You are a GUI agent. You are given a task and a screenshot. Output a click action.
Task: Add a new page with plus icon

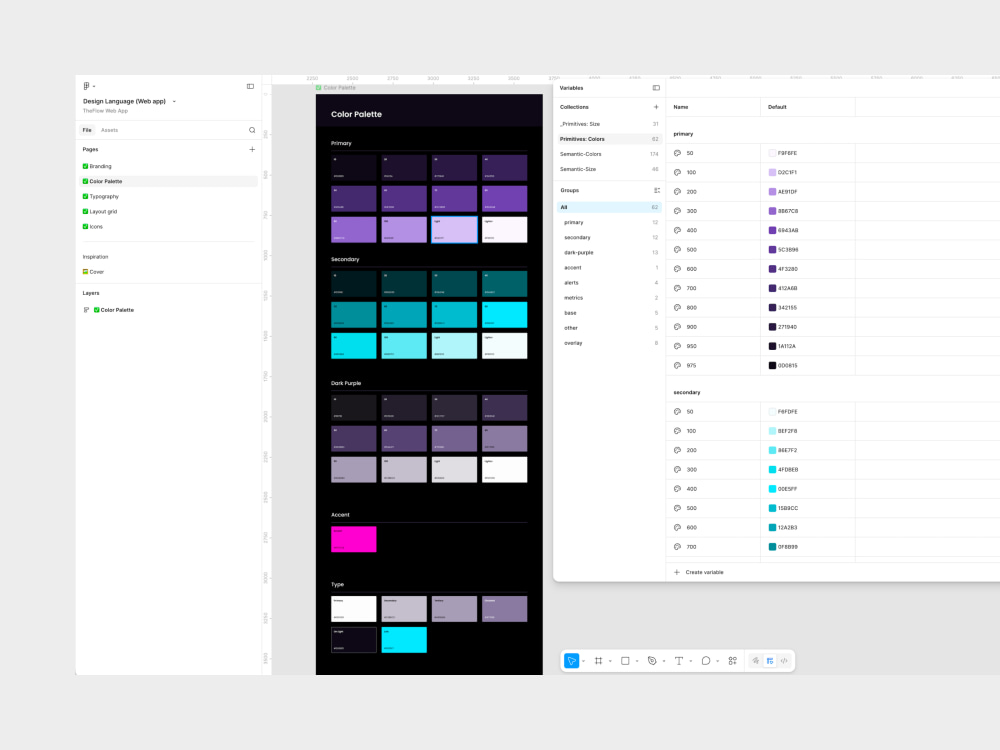(x=252, y=149)
